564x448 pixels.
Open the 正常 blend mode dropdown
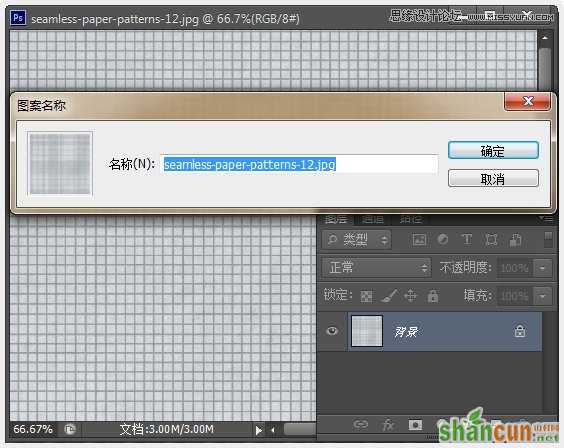[x=376, y=267]
